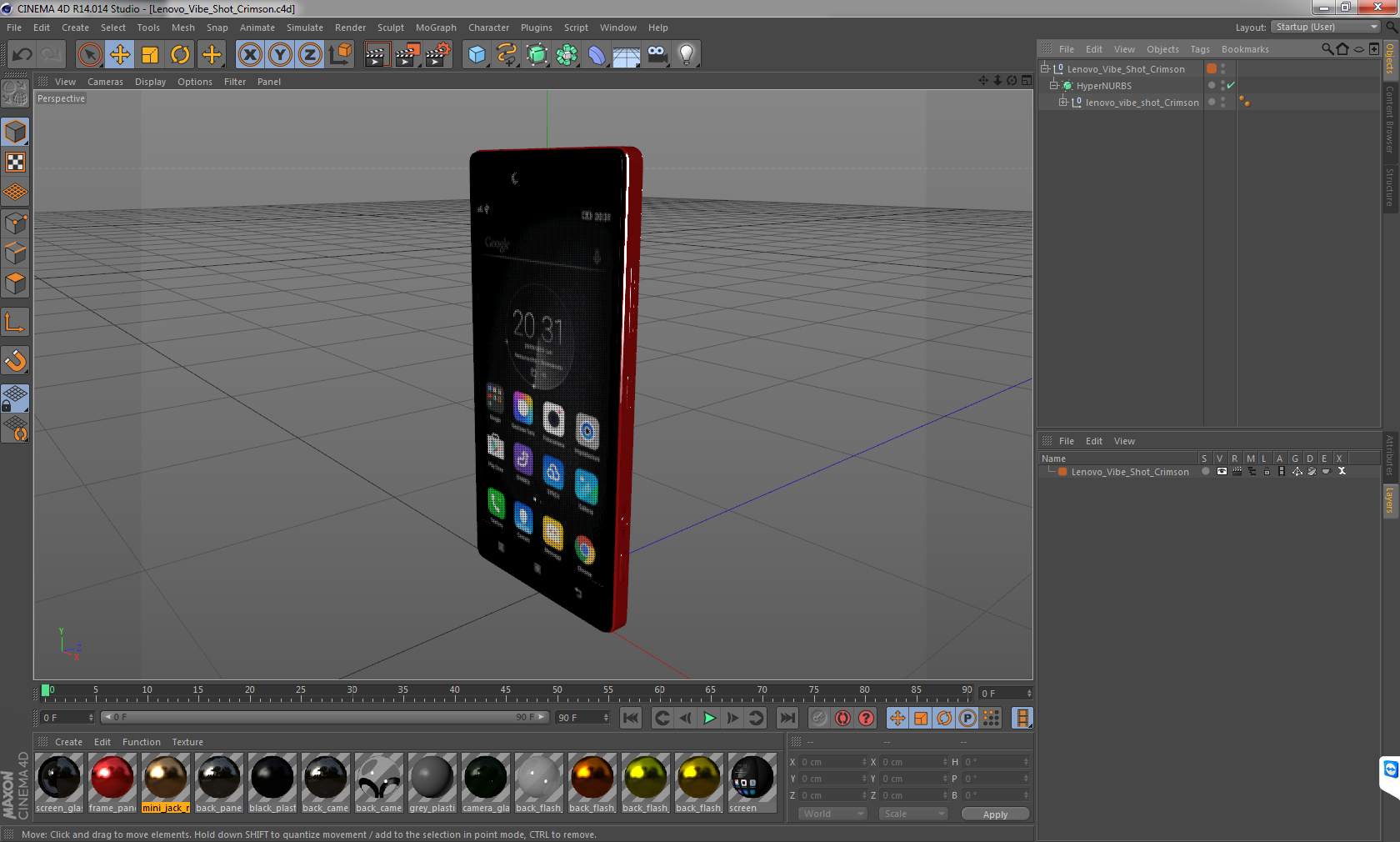Click the Undo arrow icon
1400x842 pixels.
point(22,55)
